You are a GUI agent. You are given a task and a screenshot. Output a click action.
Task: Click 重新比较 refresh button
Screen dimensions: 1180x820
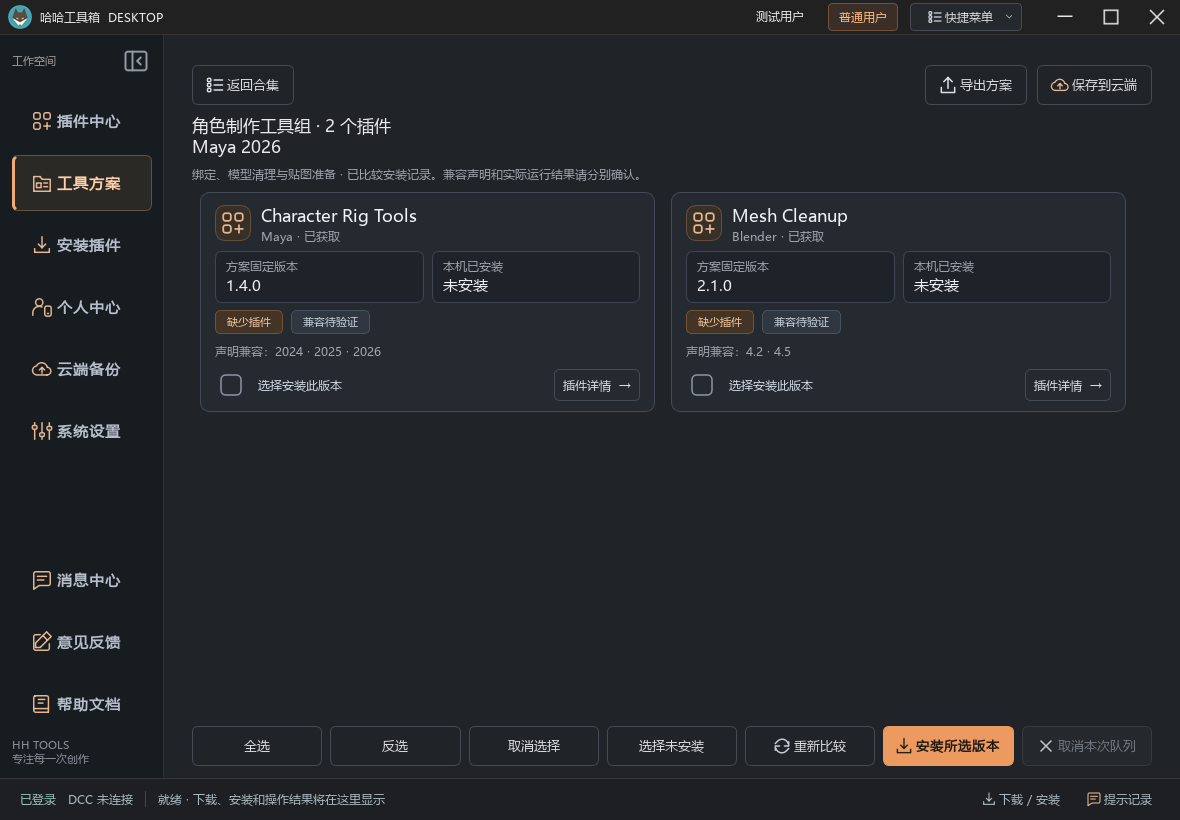click(810, 746)
